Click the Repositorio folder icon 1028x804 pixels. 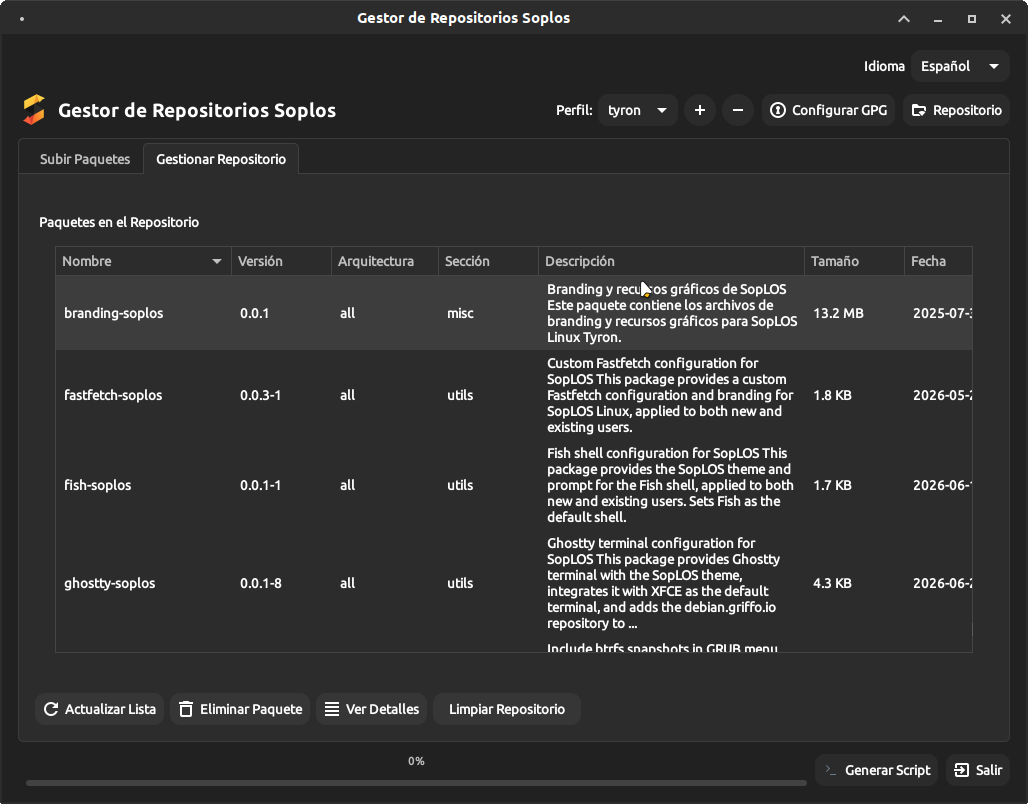[919, 110]
